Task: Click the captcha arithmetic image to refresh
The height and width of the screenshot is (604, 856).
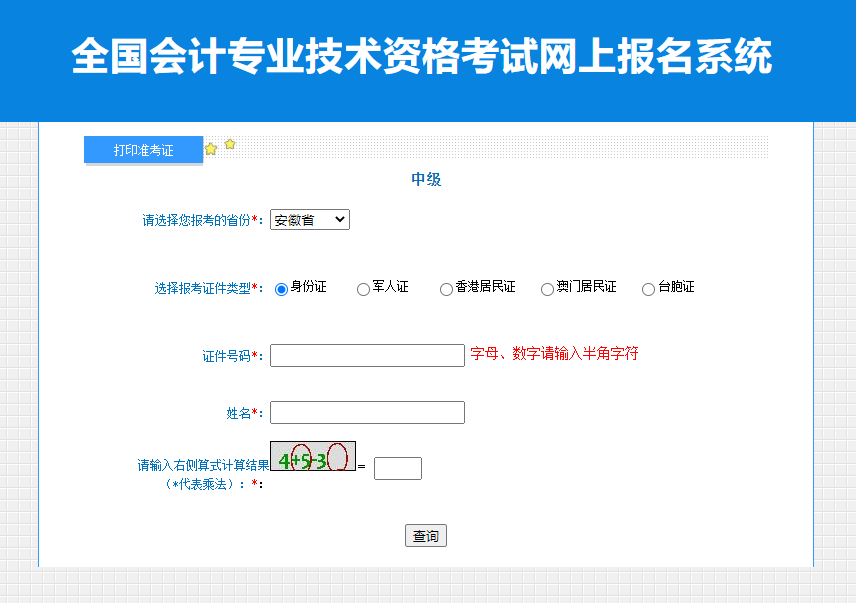Action: pos(313,457)
